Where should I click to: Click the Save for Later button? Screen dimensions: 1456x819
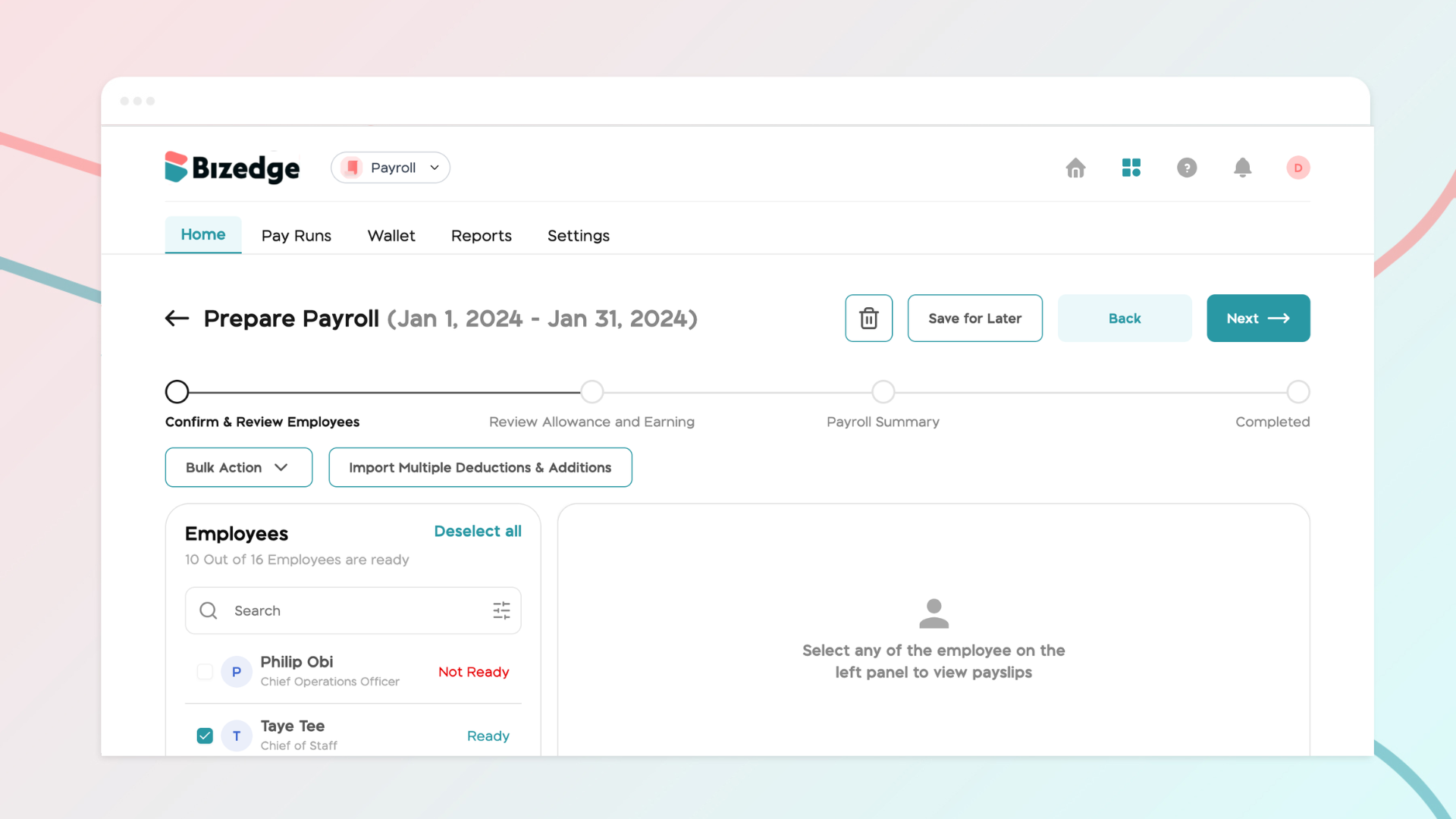click(974, 318)
